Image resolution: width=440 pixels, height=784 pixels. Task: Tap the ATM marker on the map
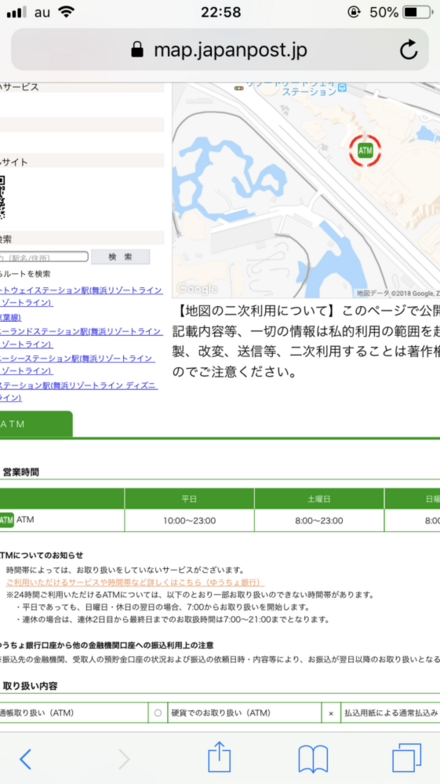pyautogui.click(x=365, y=150)
